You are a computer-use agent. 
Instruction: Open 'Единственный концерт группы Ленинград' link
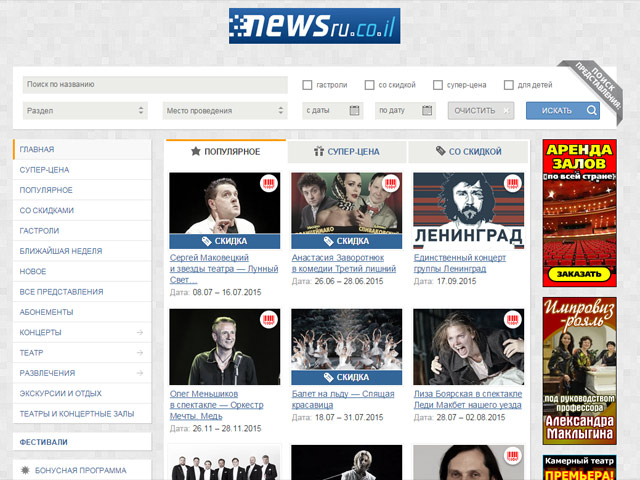460,263
